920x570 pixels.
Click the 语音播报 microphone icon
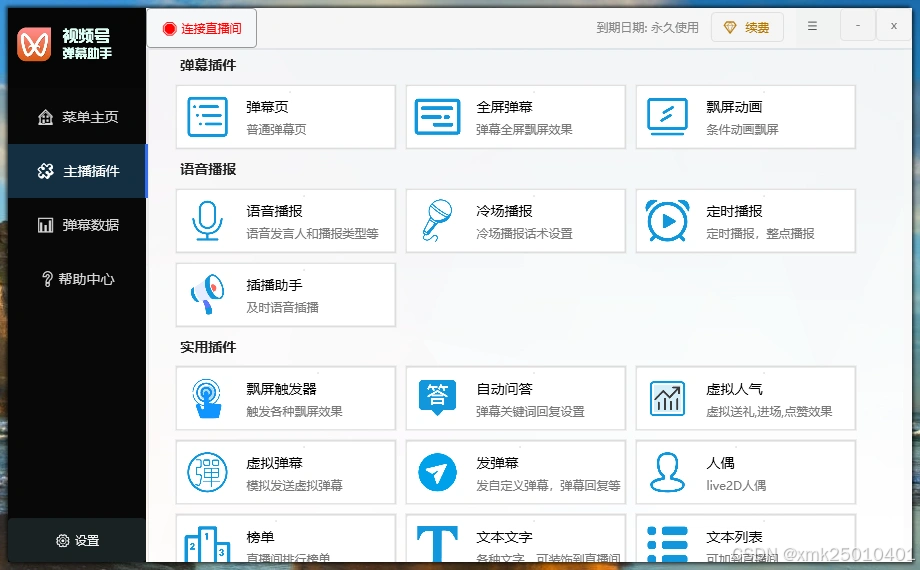207,221
